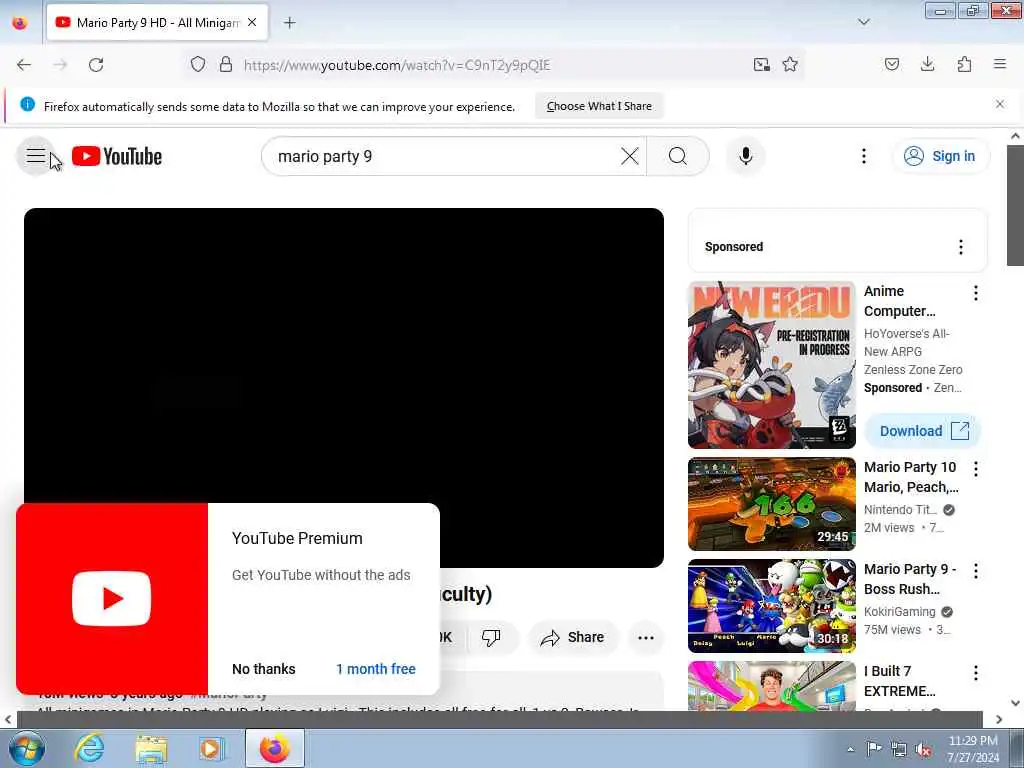Open the Sponsored card options menu
The image size is (1024, 768).
tap(960, 247)
